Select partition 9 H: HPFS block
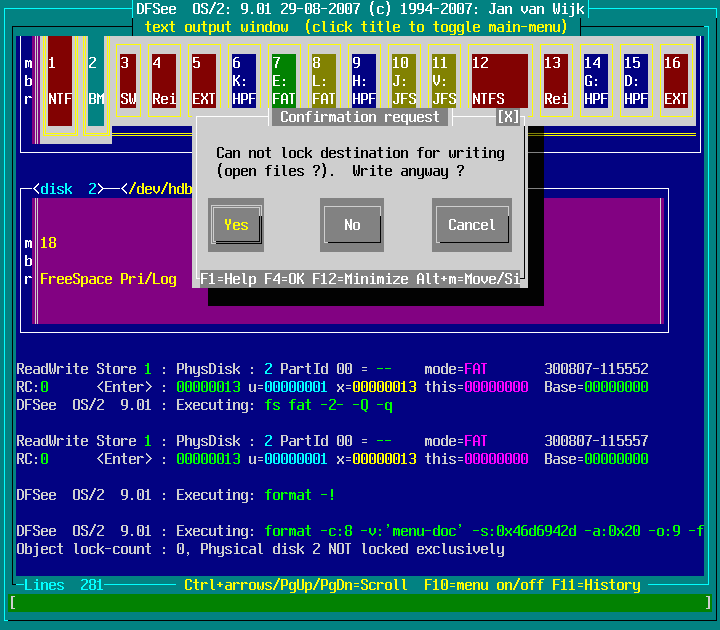This screenshot has height=630, width=720. tap(363, 81)
